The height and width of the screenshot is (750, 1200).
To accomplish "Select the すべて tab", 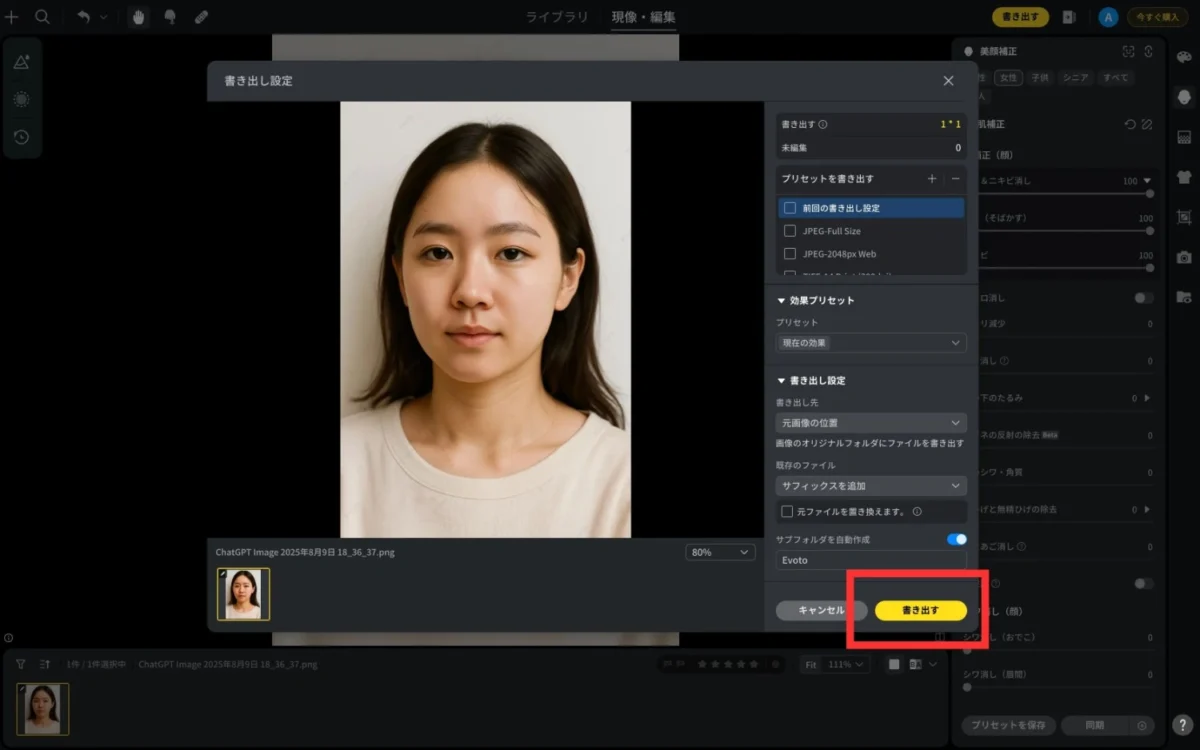I will [x=1115, y=77].
